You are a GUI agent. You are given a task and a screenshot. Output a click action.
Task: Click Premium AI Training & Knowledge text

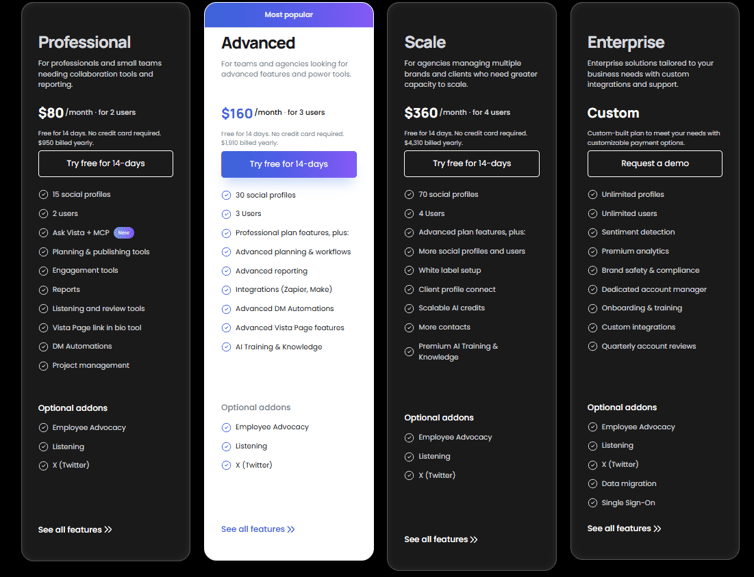[458, 351]
